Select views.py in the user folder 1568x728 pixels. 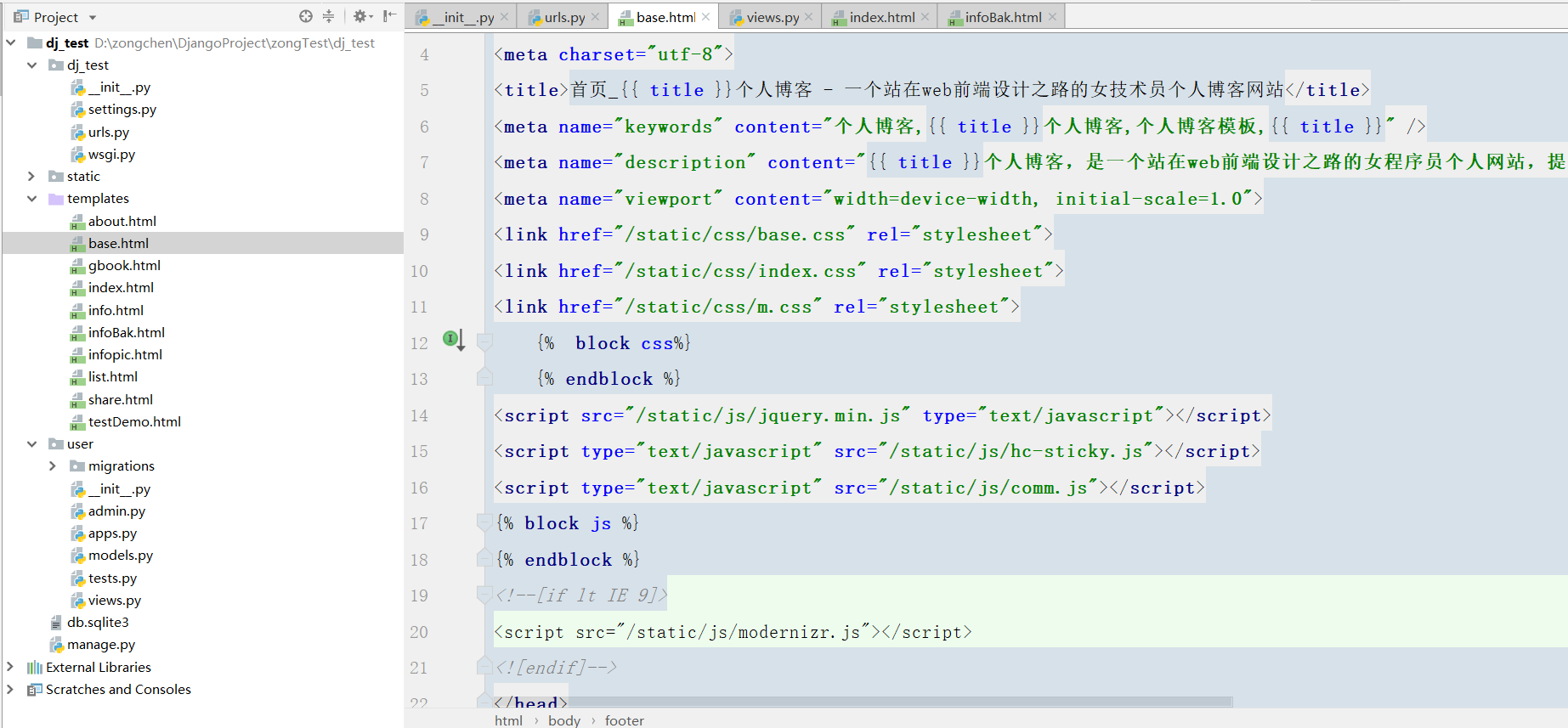(x=115, y=601)
